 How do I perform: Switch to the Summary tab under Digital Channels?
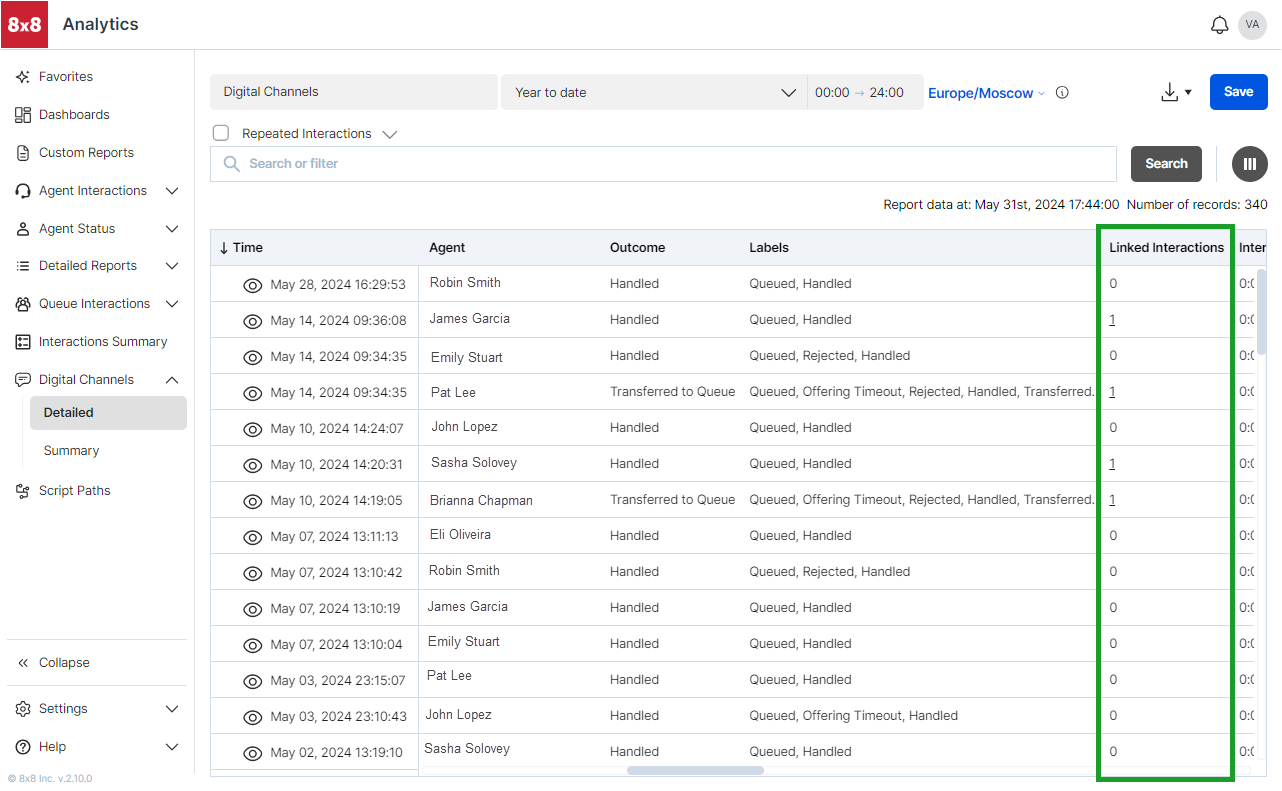point(71,450)
